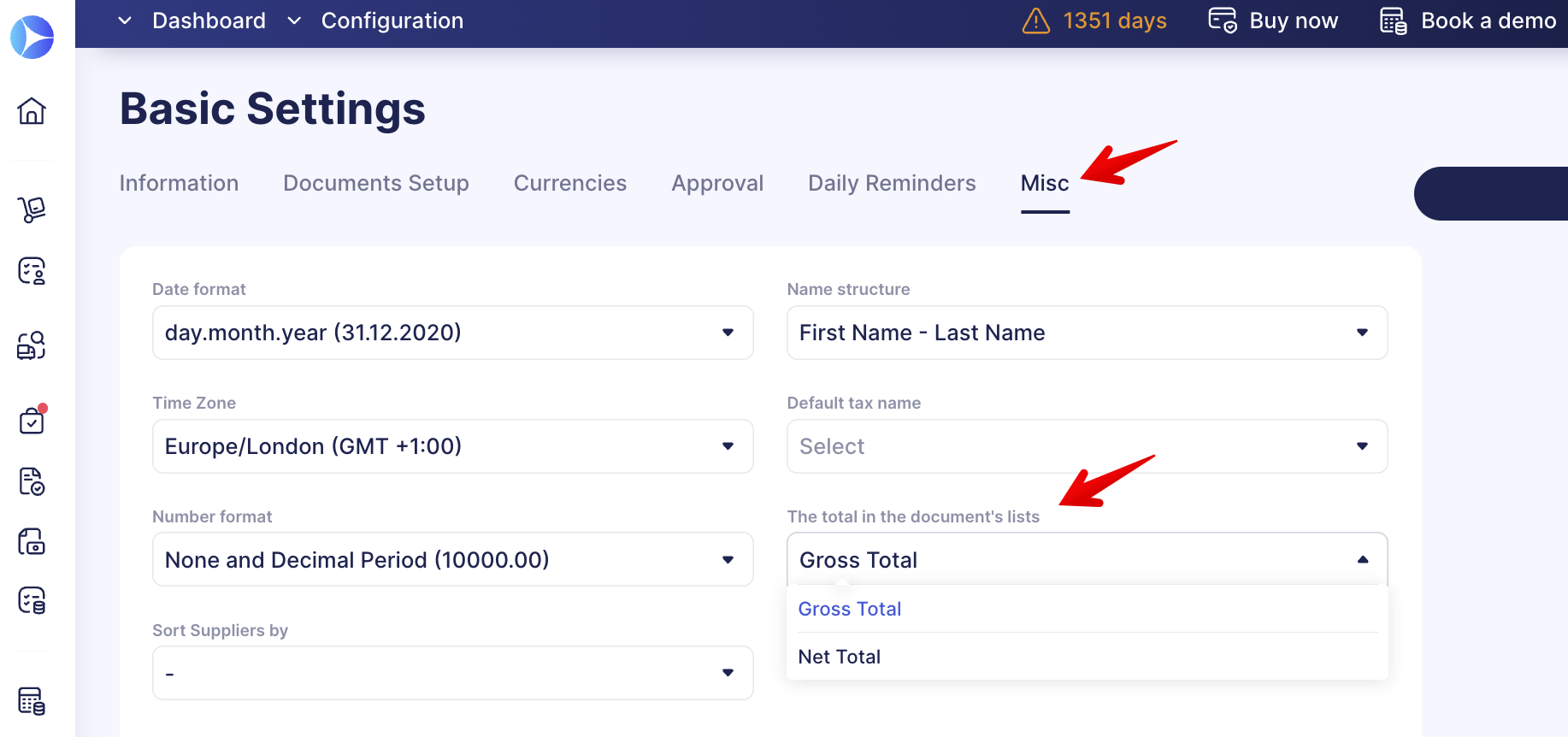Screen dimensions: 1568x737
Task: Open the clipboard icon with red notification
Action: (x=32, y=420)
